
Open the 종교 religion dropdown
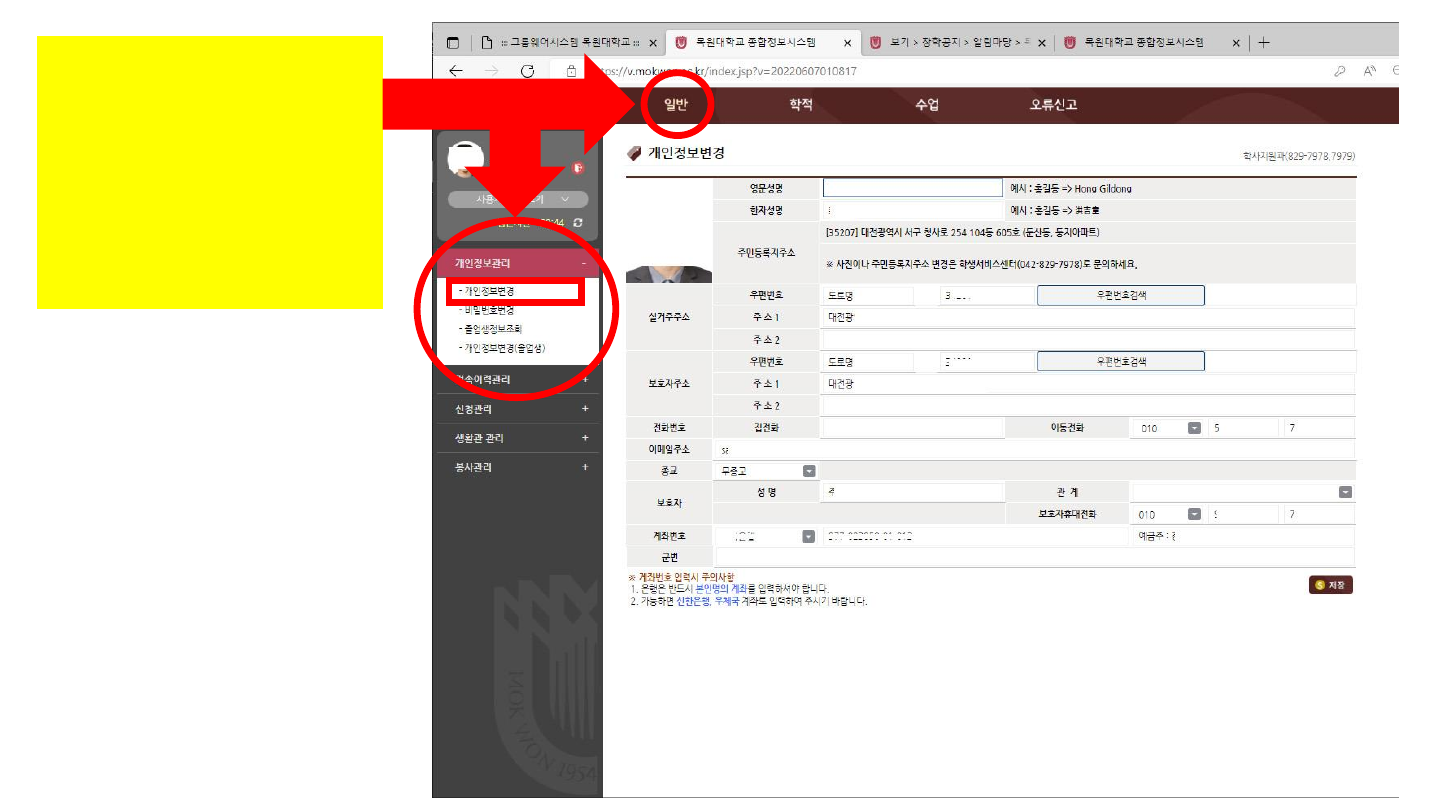coord(809,471)
